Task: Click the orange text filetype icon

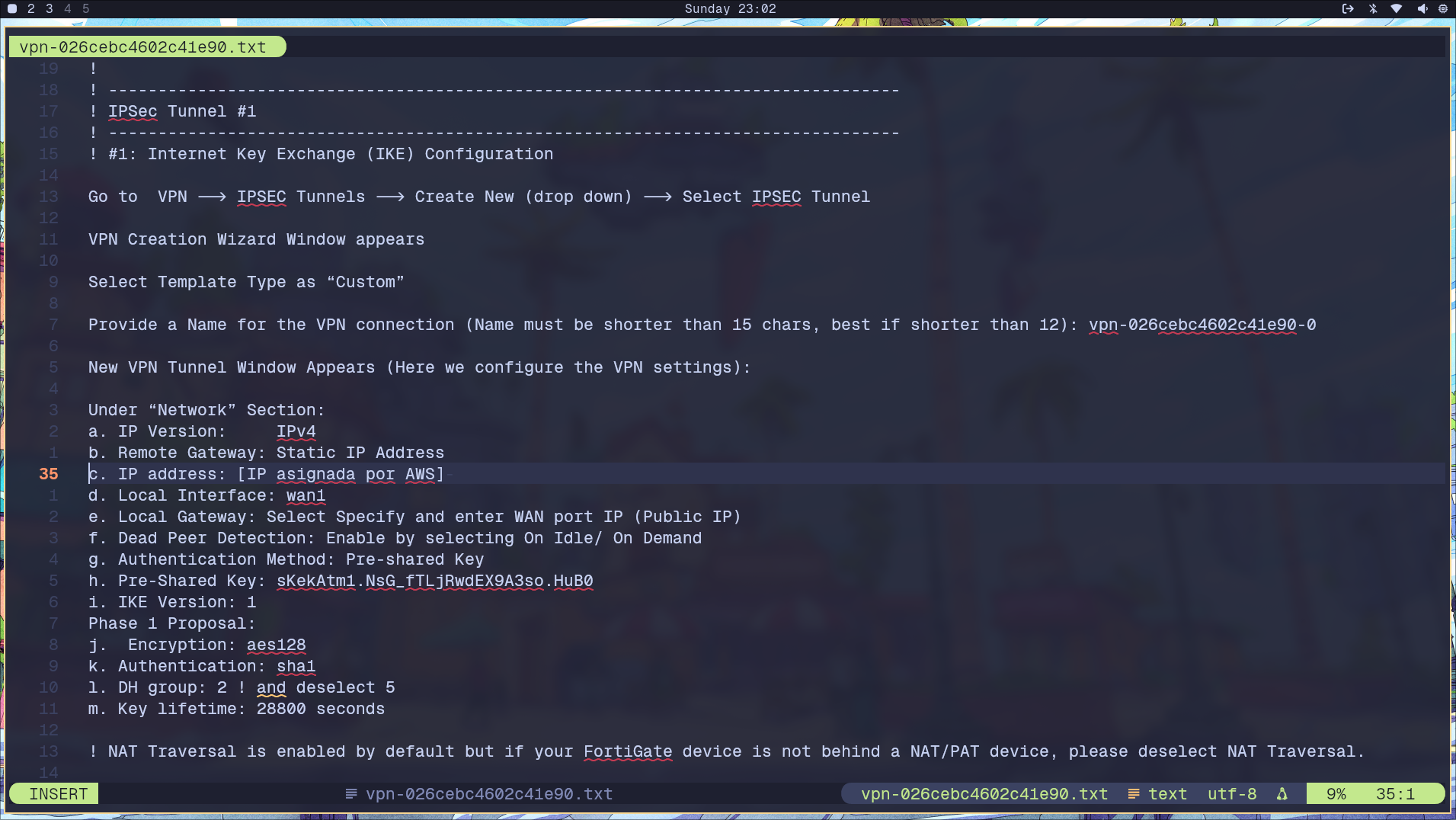Action: click(x=1134, y=794)
